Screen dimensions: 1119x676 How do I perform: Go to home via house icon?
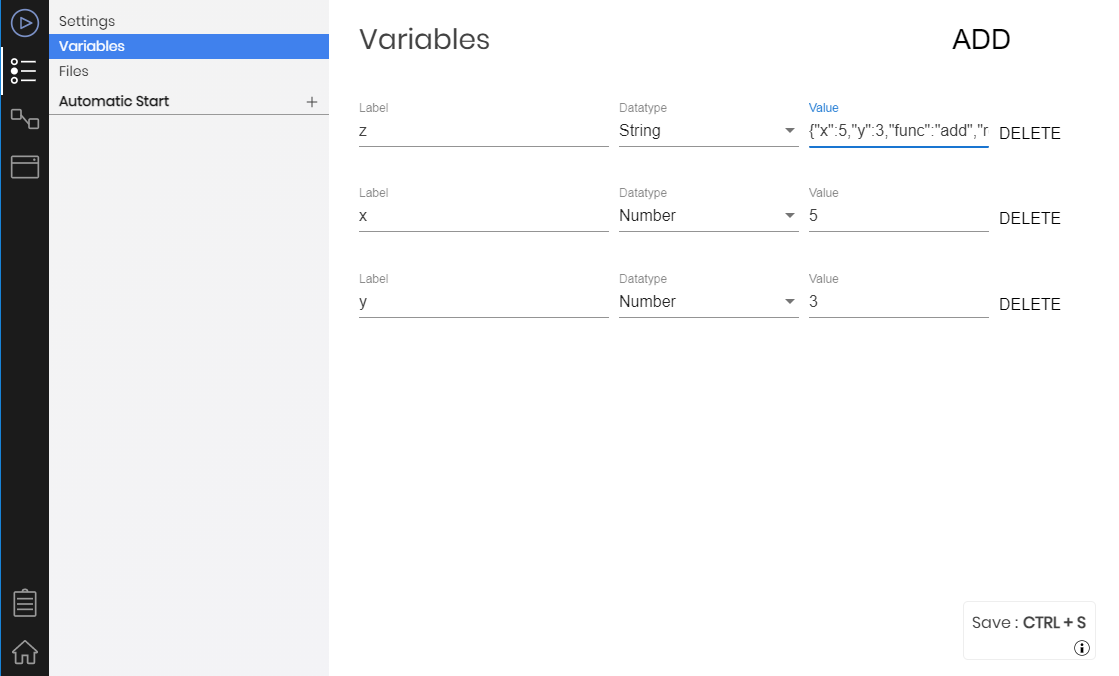click(25, 651)
